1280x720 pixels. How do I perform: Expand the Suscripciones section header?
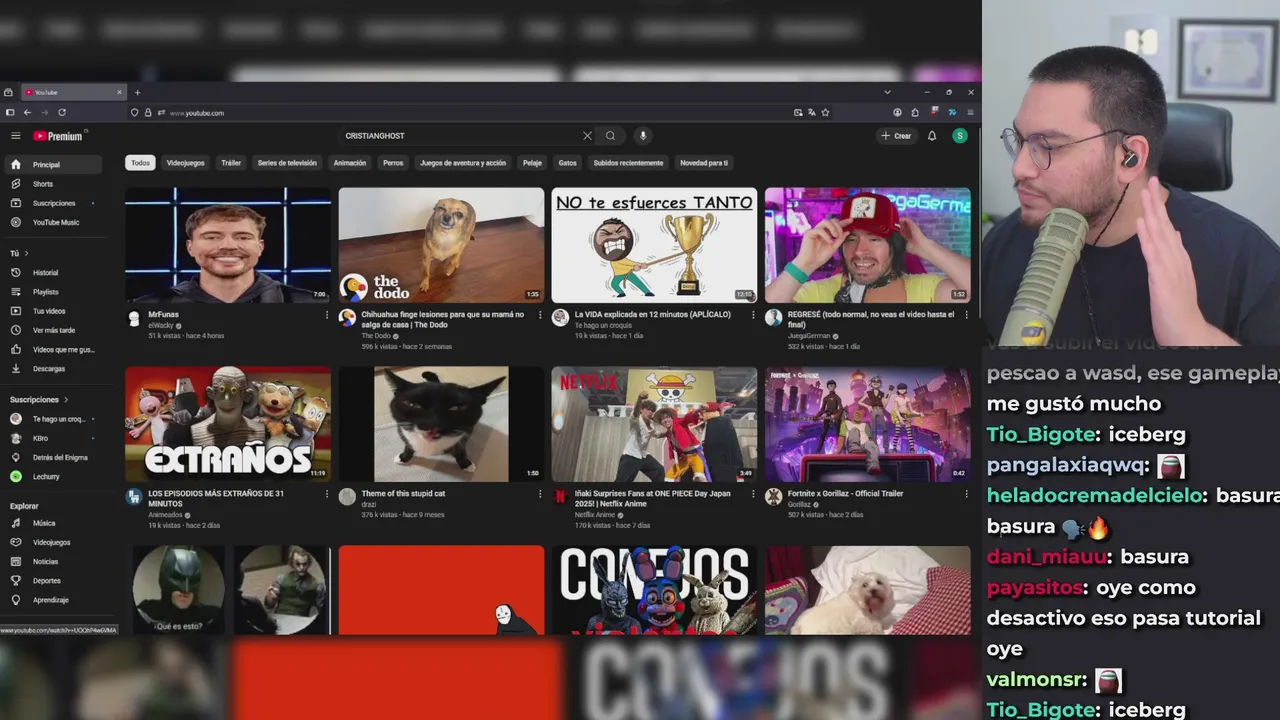(40, 399)
